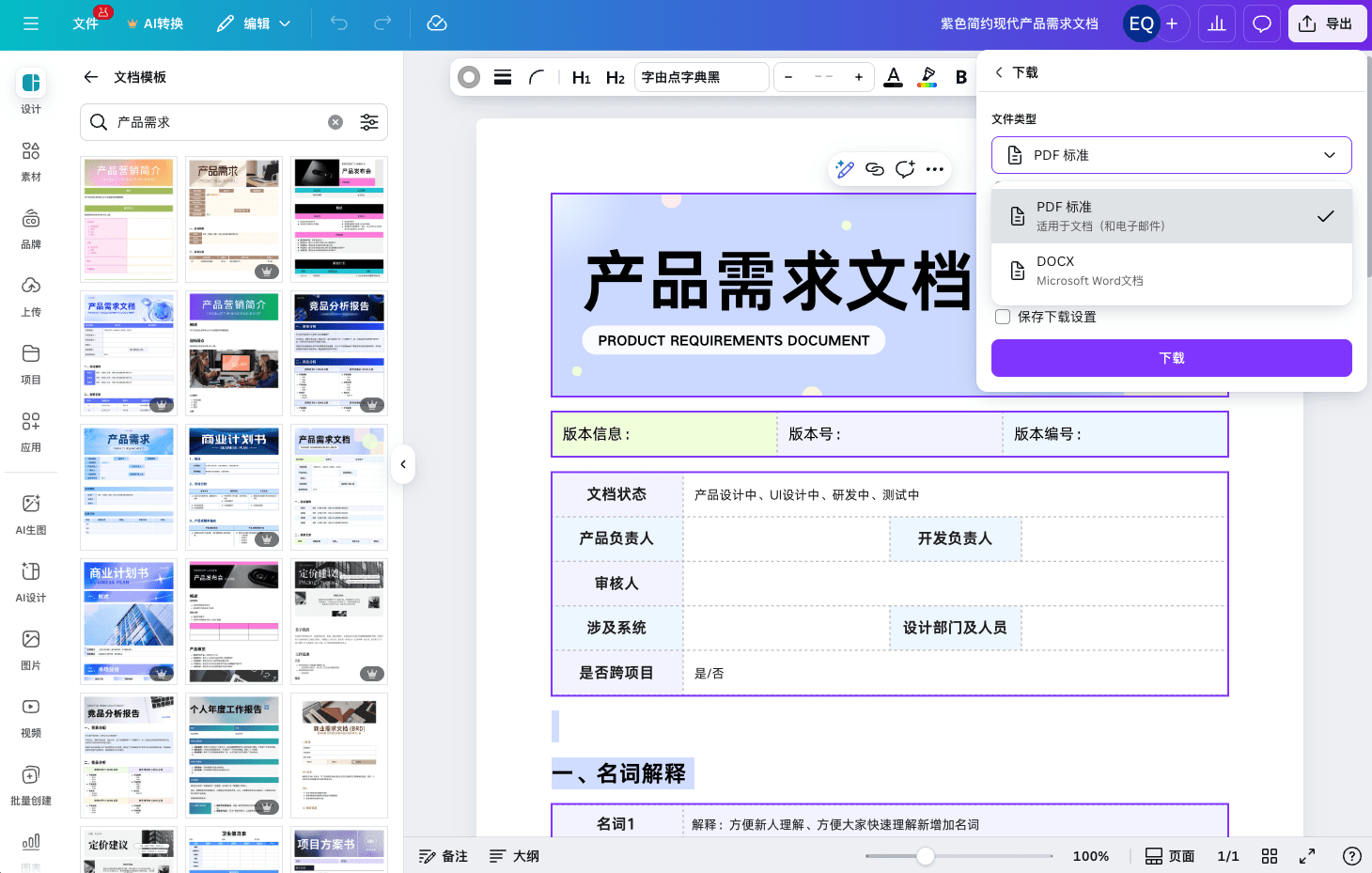Open the 图片 sidebar tab
Viewport: 1372px width, 873px height.
pos(31,649)
